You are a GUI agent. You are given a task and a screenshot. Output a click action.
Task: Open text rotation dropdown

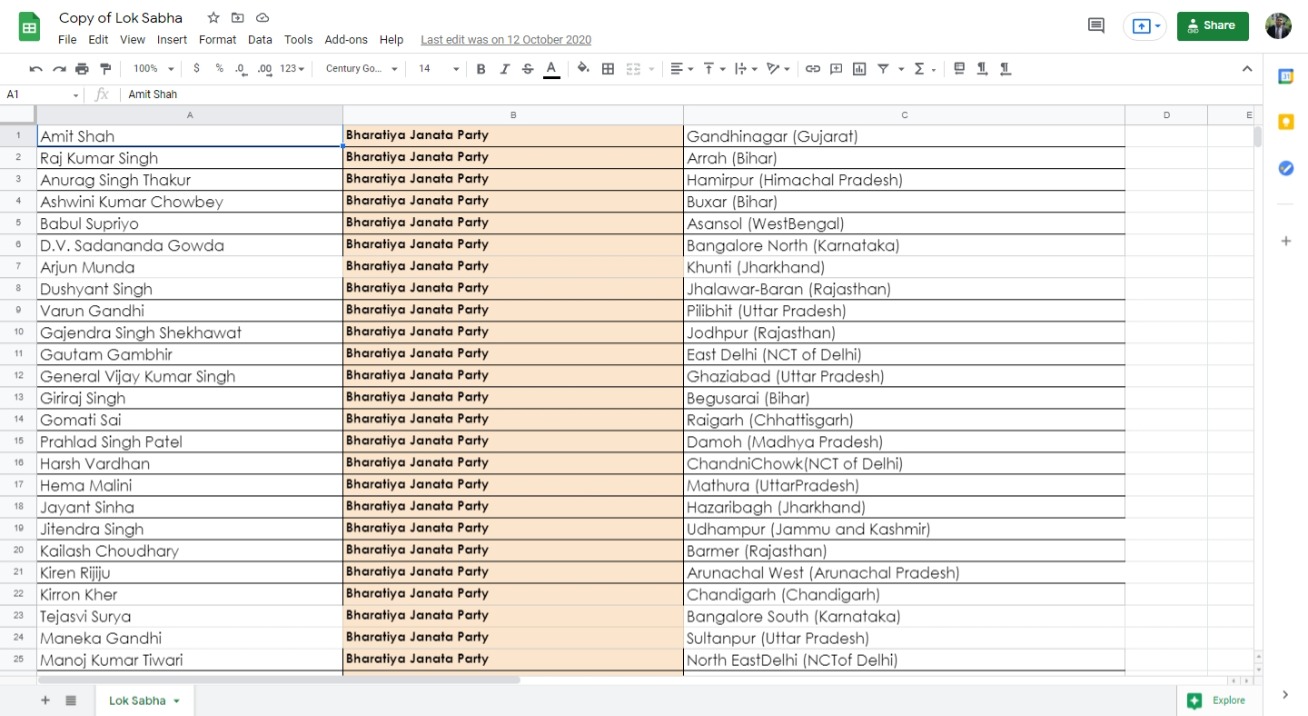click(777, 69)
